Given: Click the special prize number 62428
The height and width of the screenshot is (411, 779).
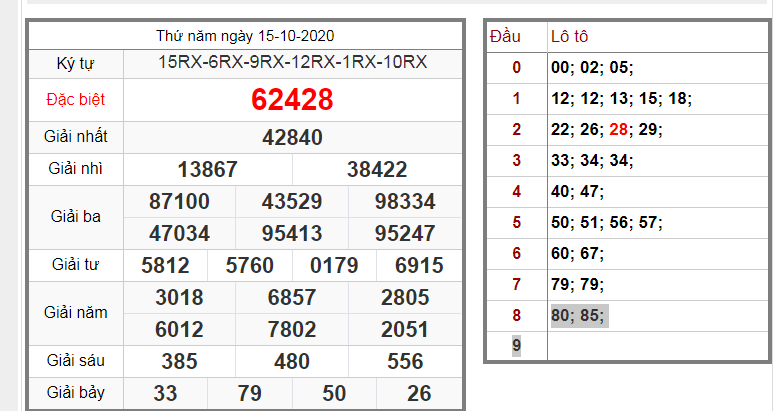Looking at the screenshot, I should tap(292, 100).
